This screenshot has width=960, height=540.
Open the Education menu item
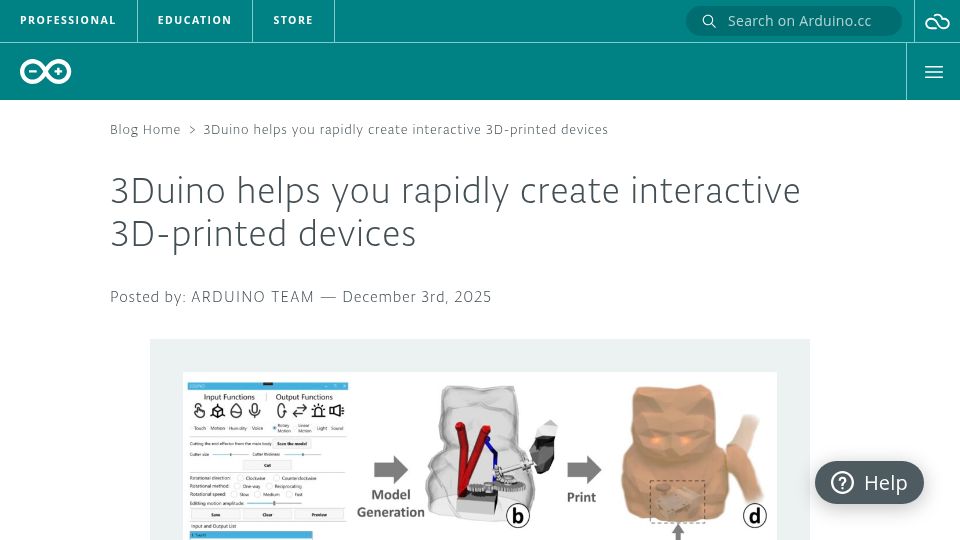point(195,20)
